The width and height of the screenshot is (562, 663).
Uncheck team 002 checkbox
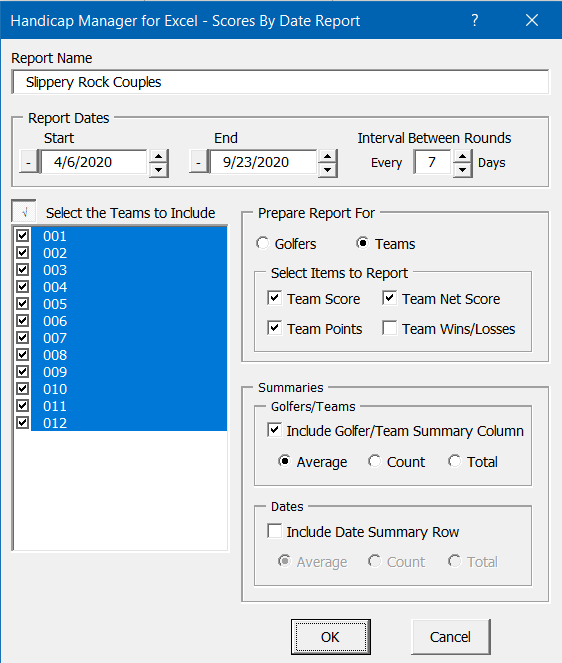22,252
